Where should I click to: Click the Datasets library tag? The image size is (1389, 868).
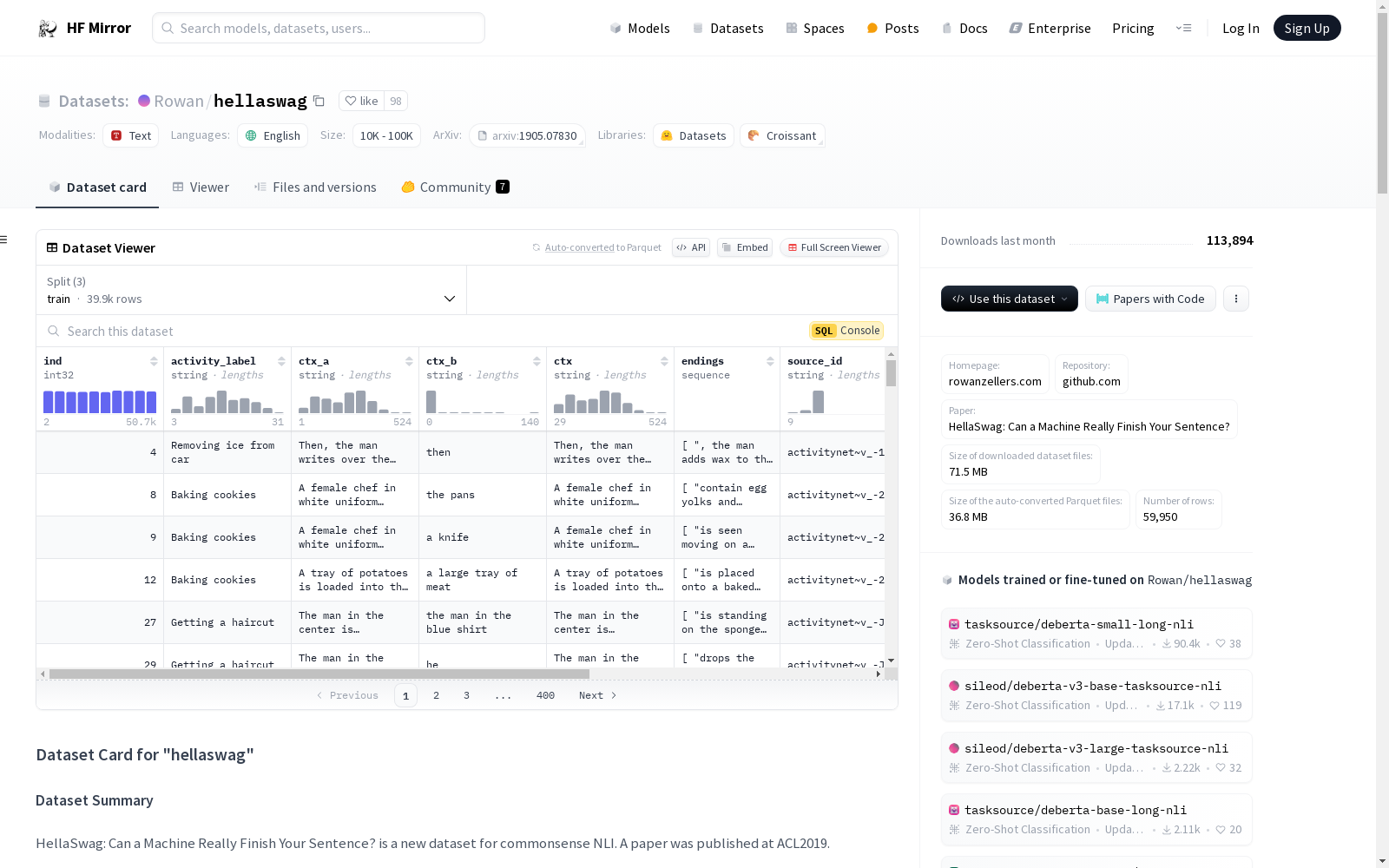pos(694,135)
